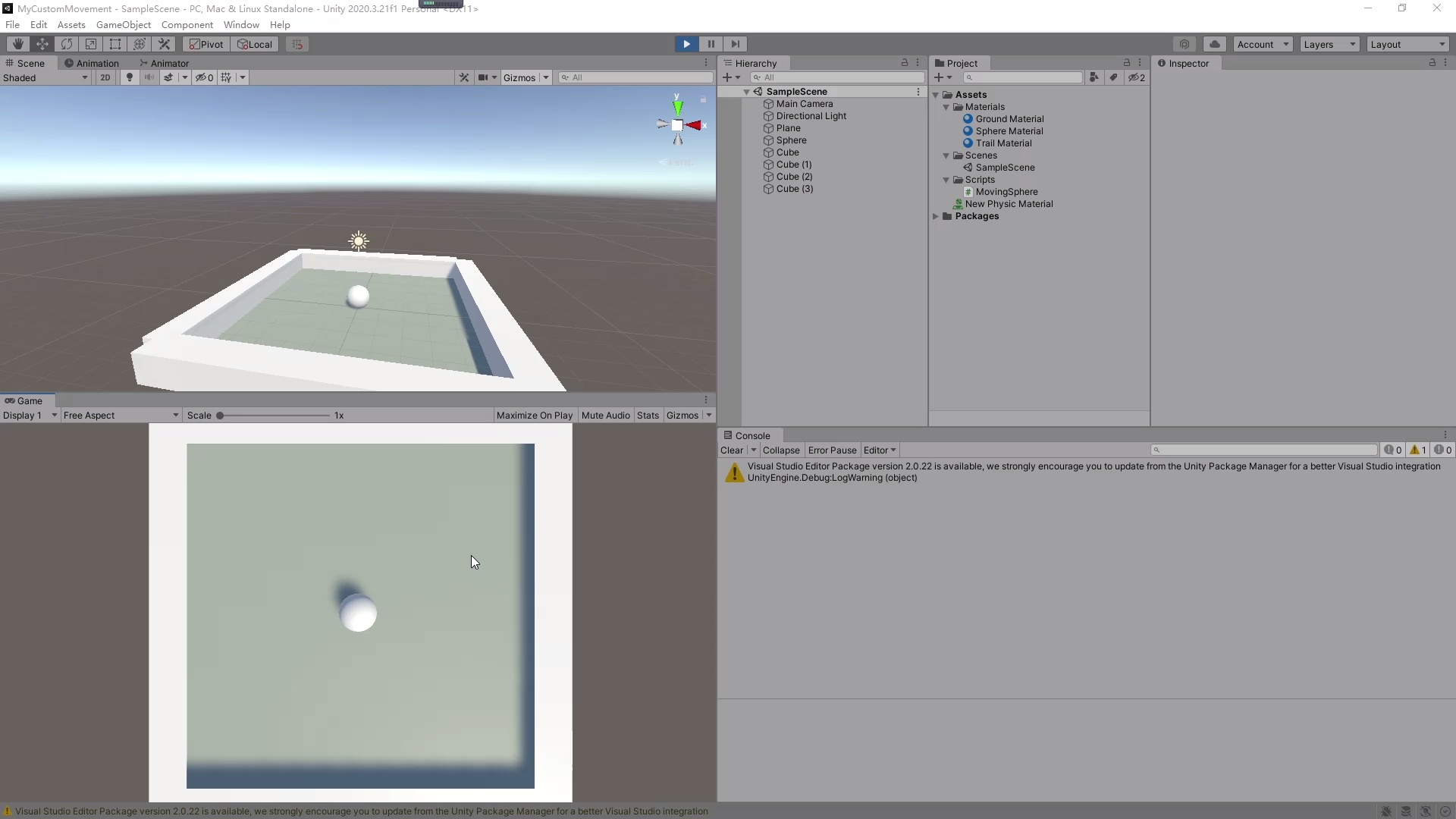This screenshot has width=1456, height=819.
Task: Select the MovingSphere script asset
Action: pyautogui.click(x=1006, y=192)
